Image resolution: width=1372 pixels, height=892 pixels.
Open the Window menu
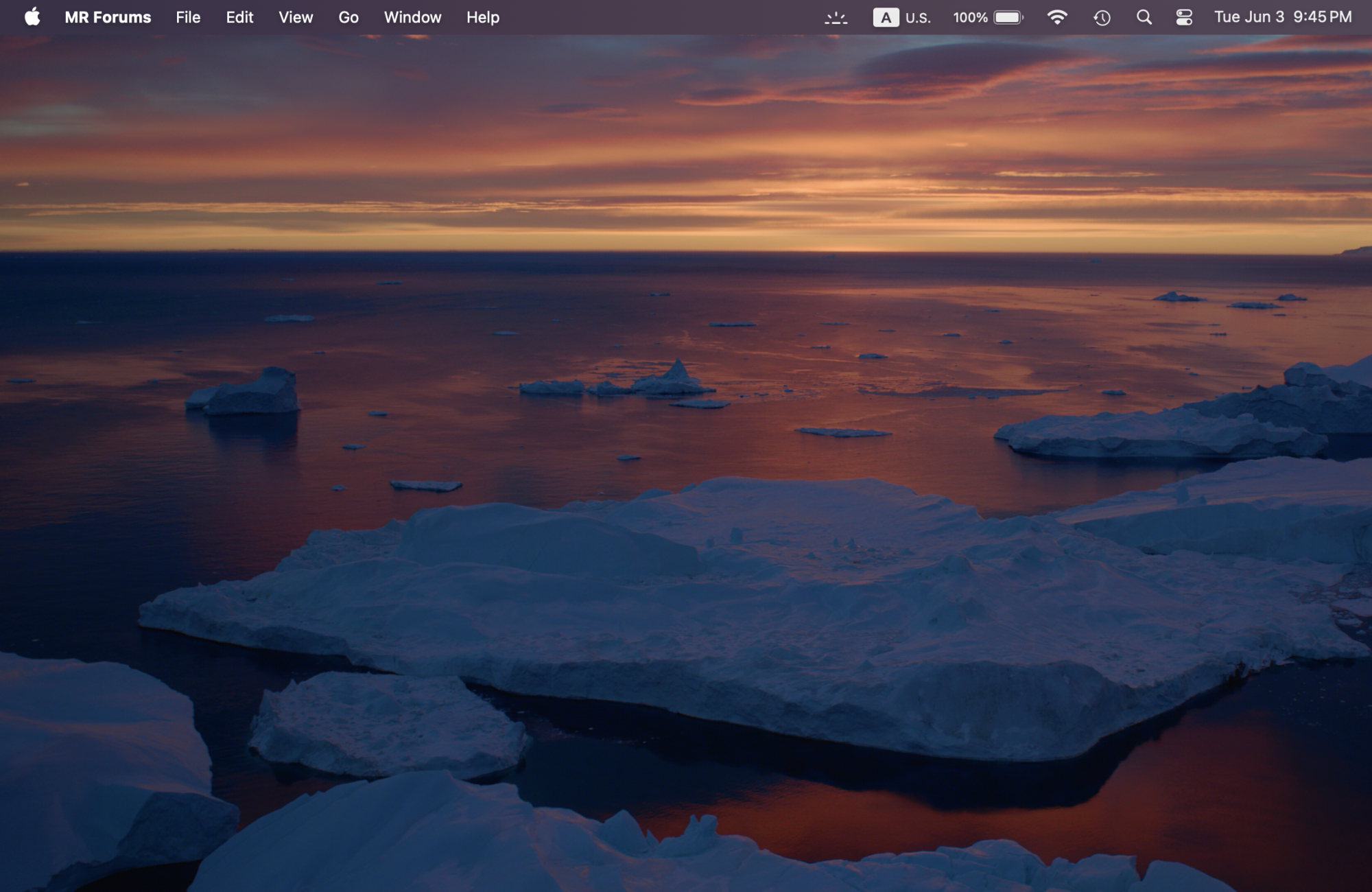412,17
